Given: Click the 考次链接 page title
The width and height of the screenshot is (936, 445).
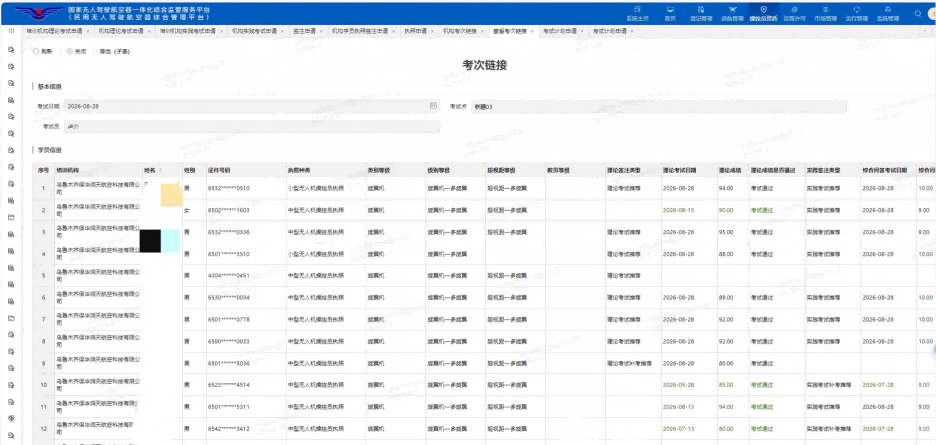Looking at the screenshot, I should (485, 65).
